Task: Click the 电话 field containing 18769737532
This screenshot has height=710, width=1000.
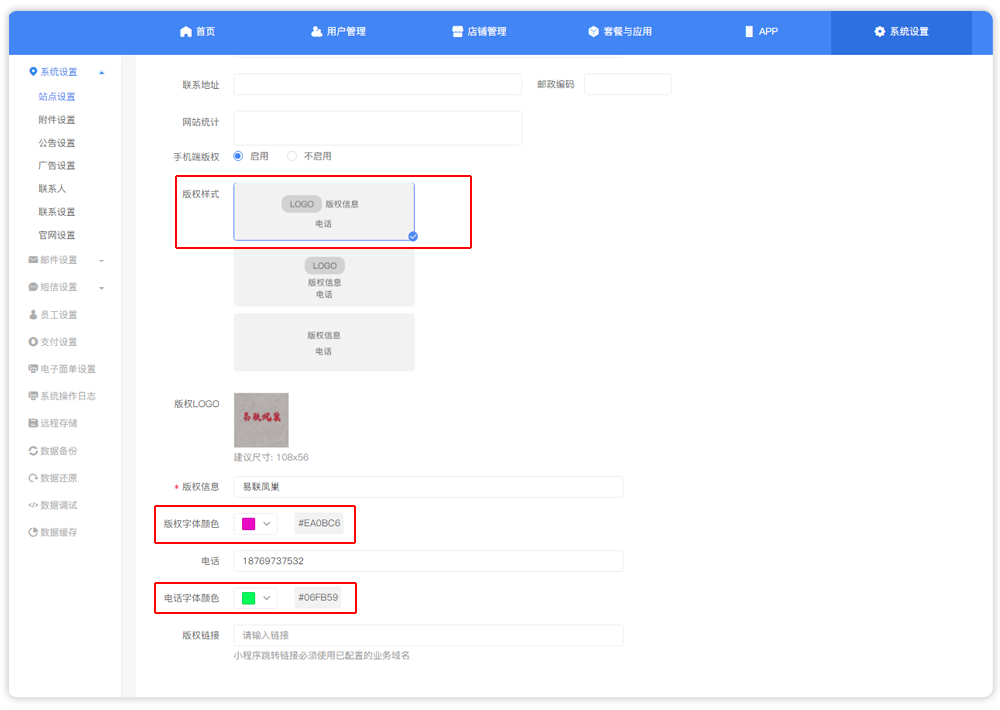Action: 429,561
